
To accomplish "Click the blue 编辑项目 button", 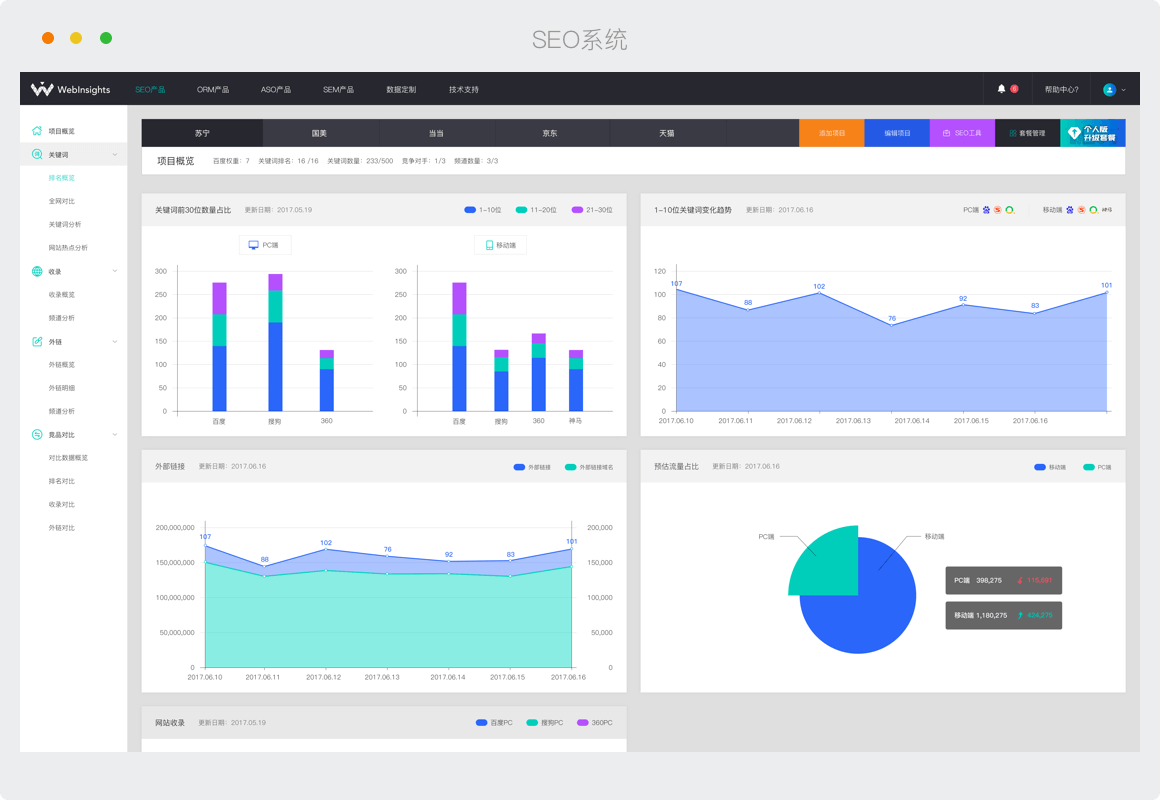I will 897,133.
